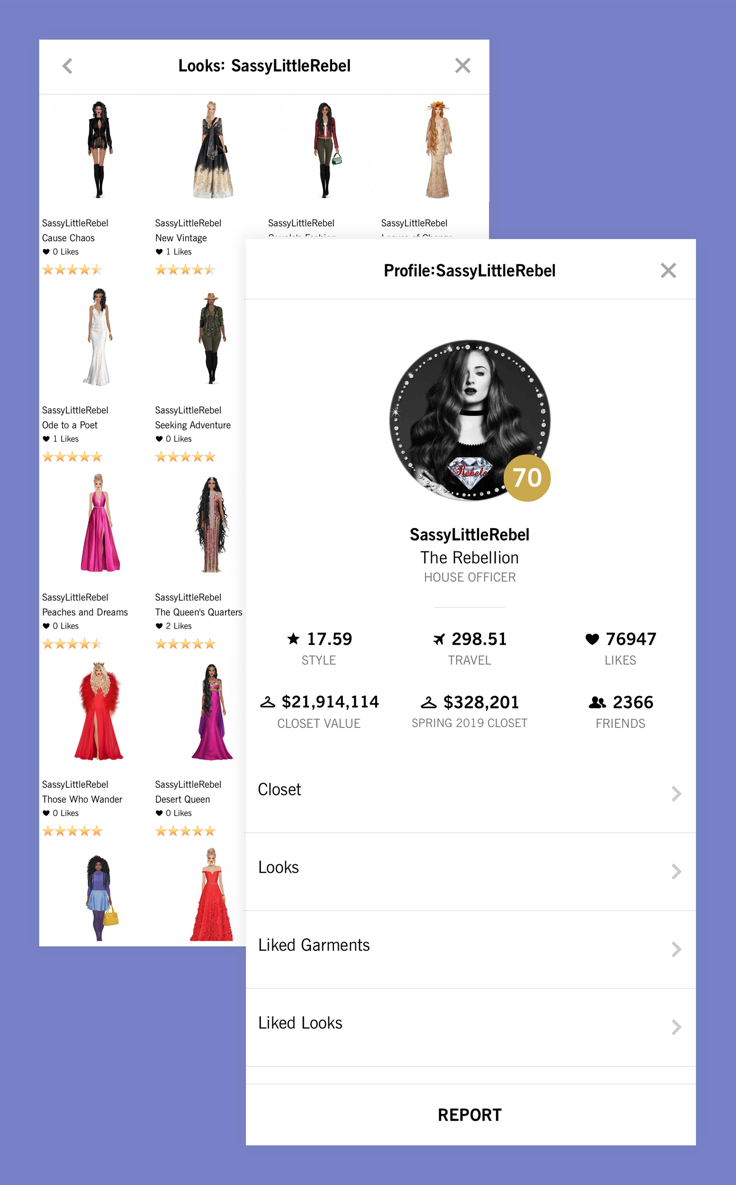Open the Cause Chaos look thumbnail
The image size is (736, 1185).
tap(98, 150)
